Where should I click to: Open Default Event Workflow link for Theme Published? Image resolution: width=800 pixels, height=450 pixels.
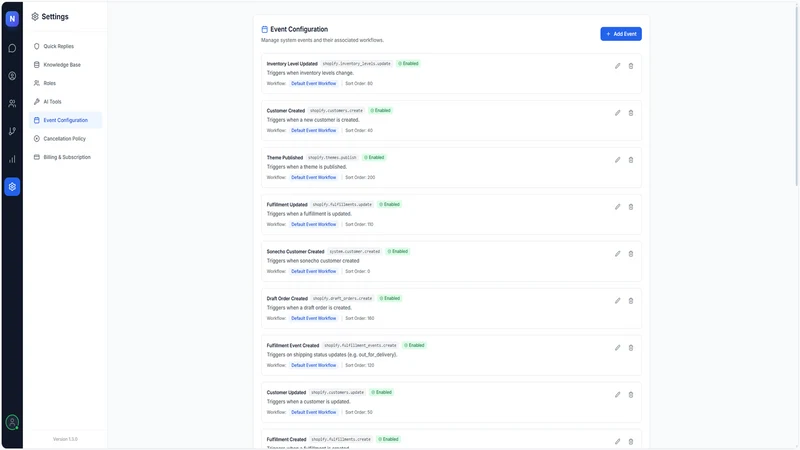[x=313, y=177]
